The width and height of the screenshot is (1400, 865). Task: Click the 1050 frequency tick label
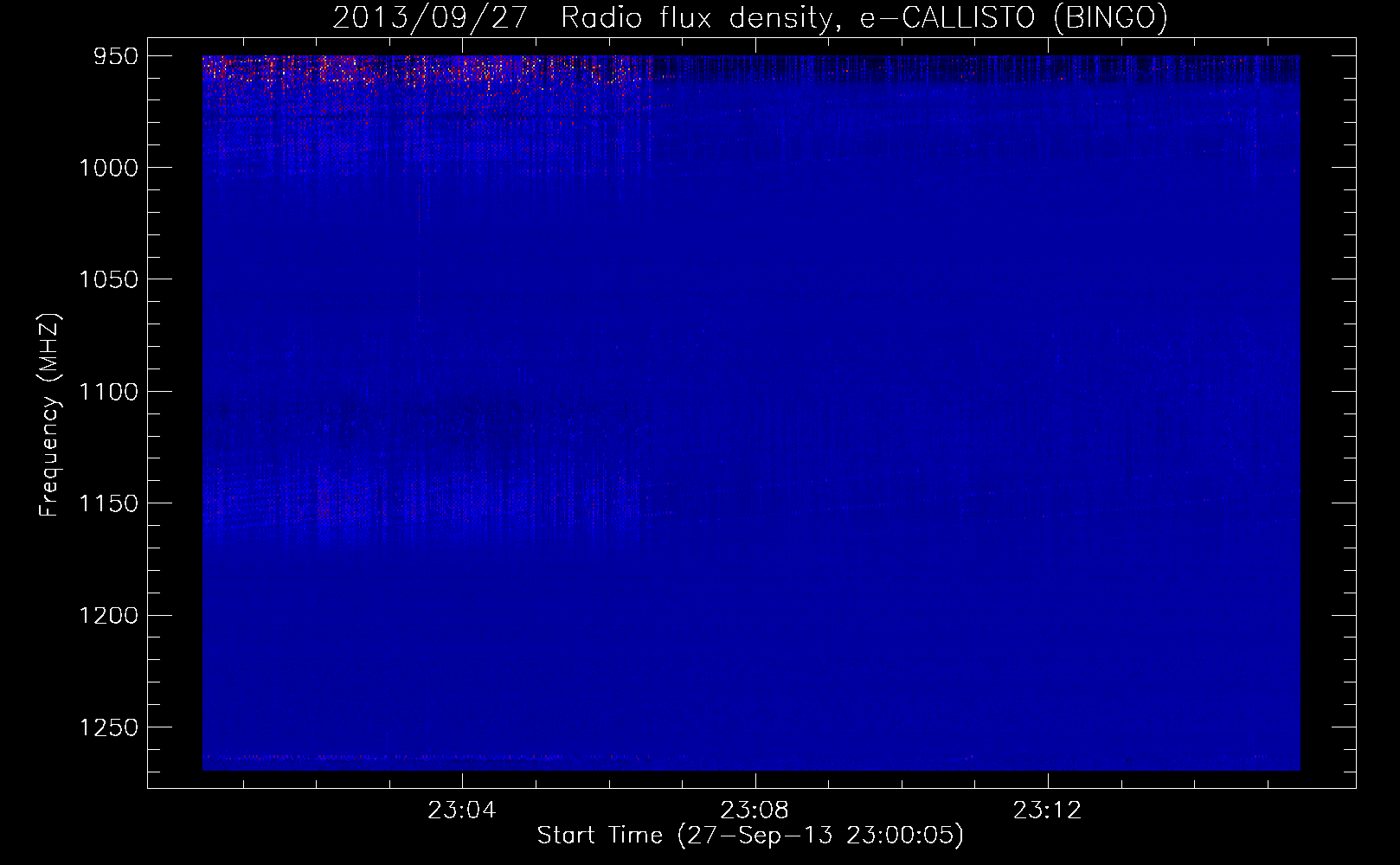pyautogui.click(x=108, y=279)
